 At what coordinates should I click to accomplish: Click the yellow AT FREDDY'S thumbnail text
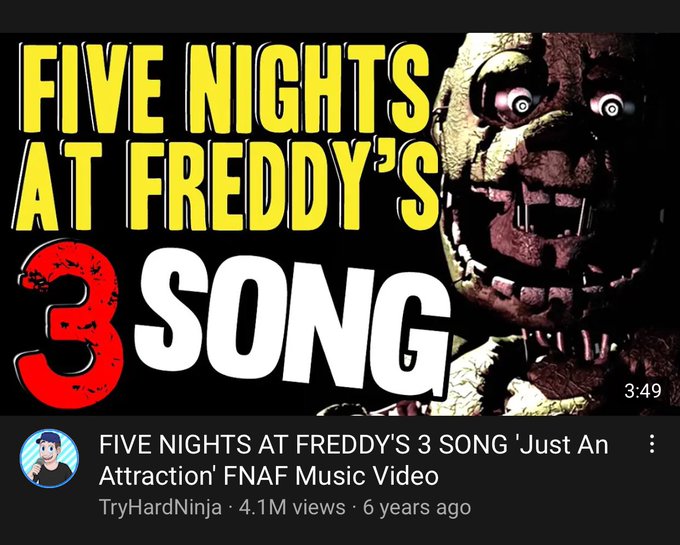pyautogui.click(x=226, y=184)
